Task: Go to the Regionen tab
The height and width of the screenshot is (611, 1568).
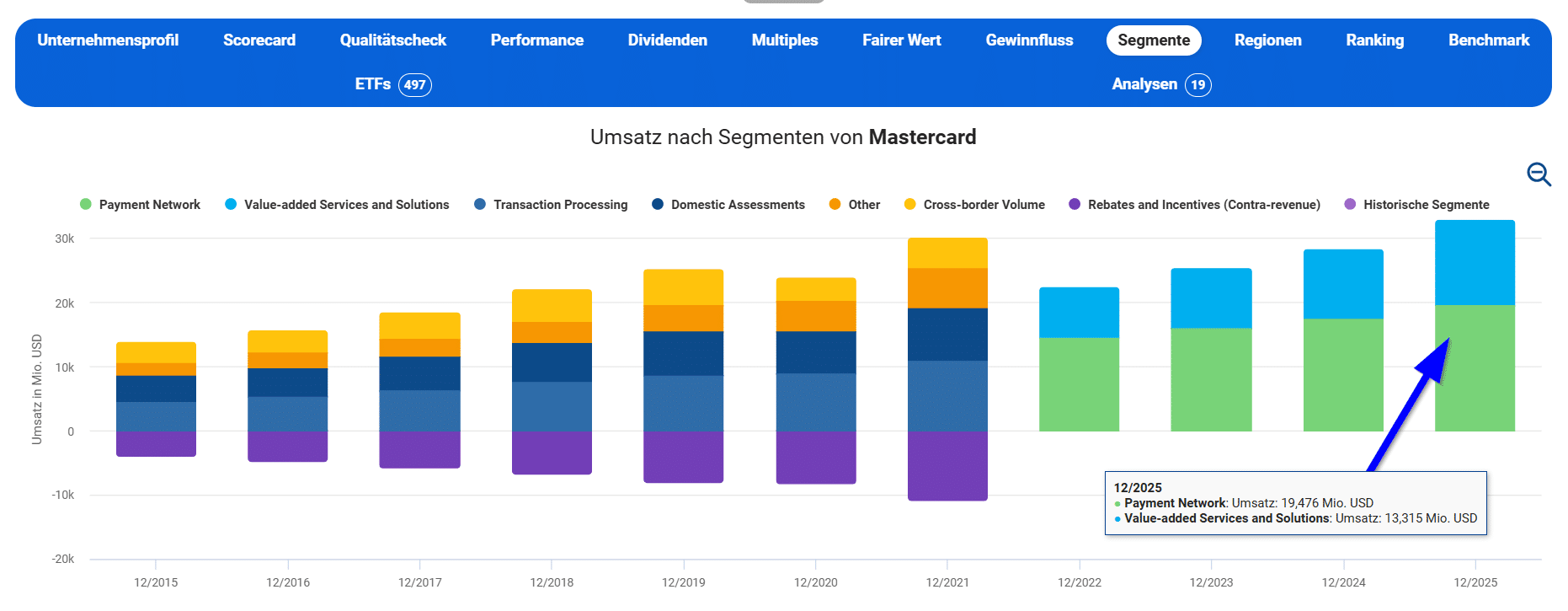Action: [1267, 40]
